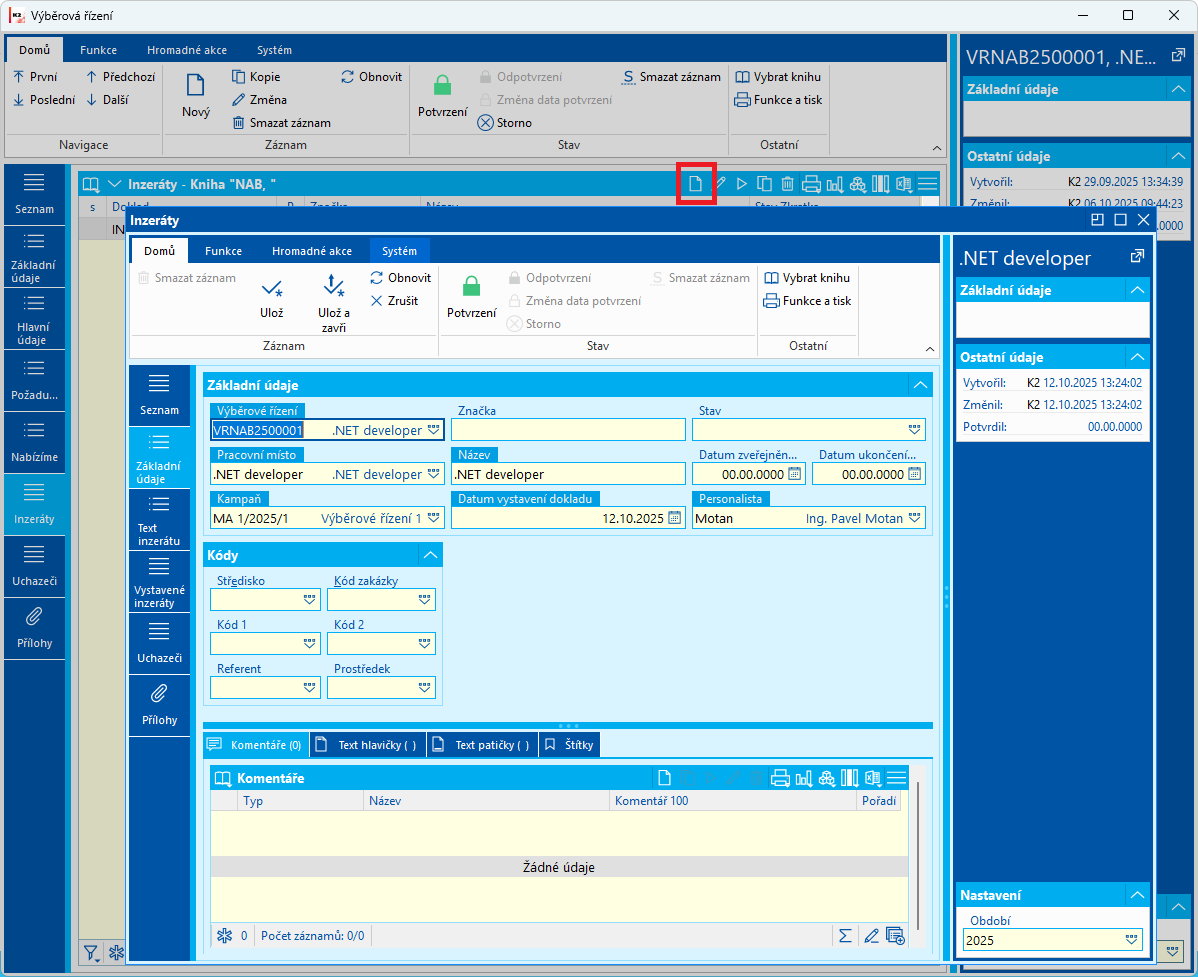Click copy icon in Inzeráty - Kniha toolbar
Viewport: 1198px width, 977px height.
[764, 183]
